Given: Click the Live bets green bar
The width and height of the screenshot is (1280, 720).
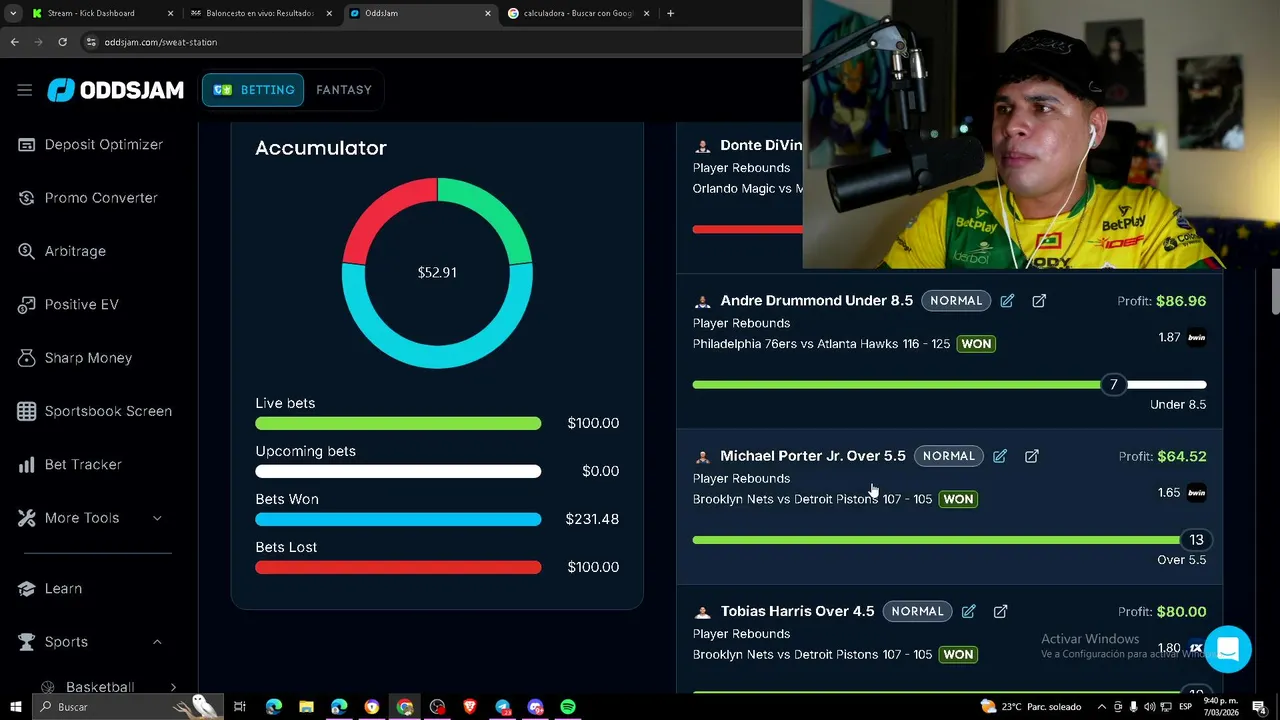Looking at the screenshot, I should (398, 424).
